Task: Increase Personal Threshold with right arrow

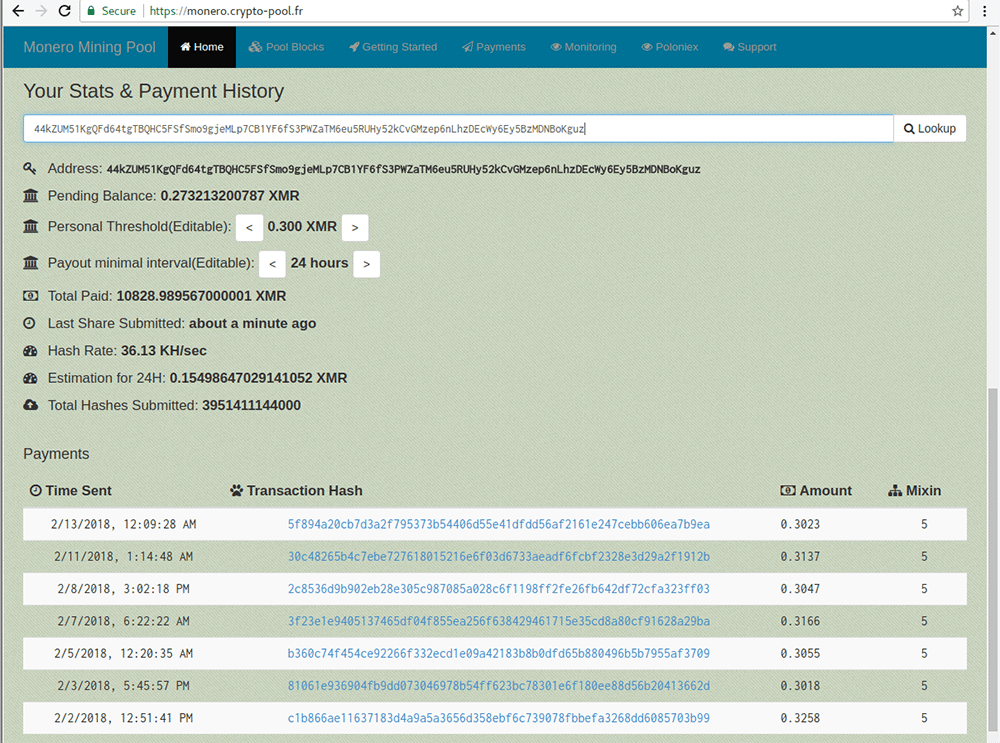Action: 354,227
